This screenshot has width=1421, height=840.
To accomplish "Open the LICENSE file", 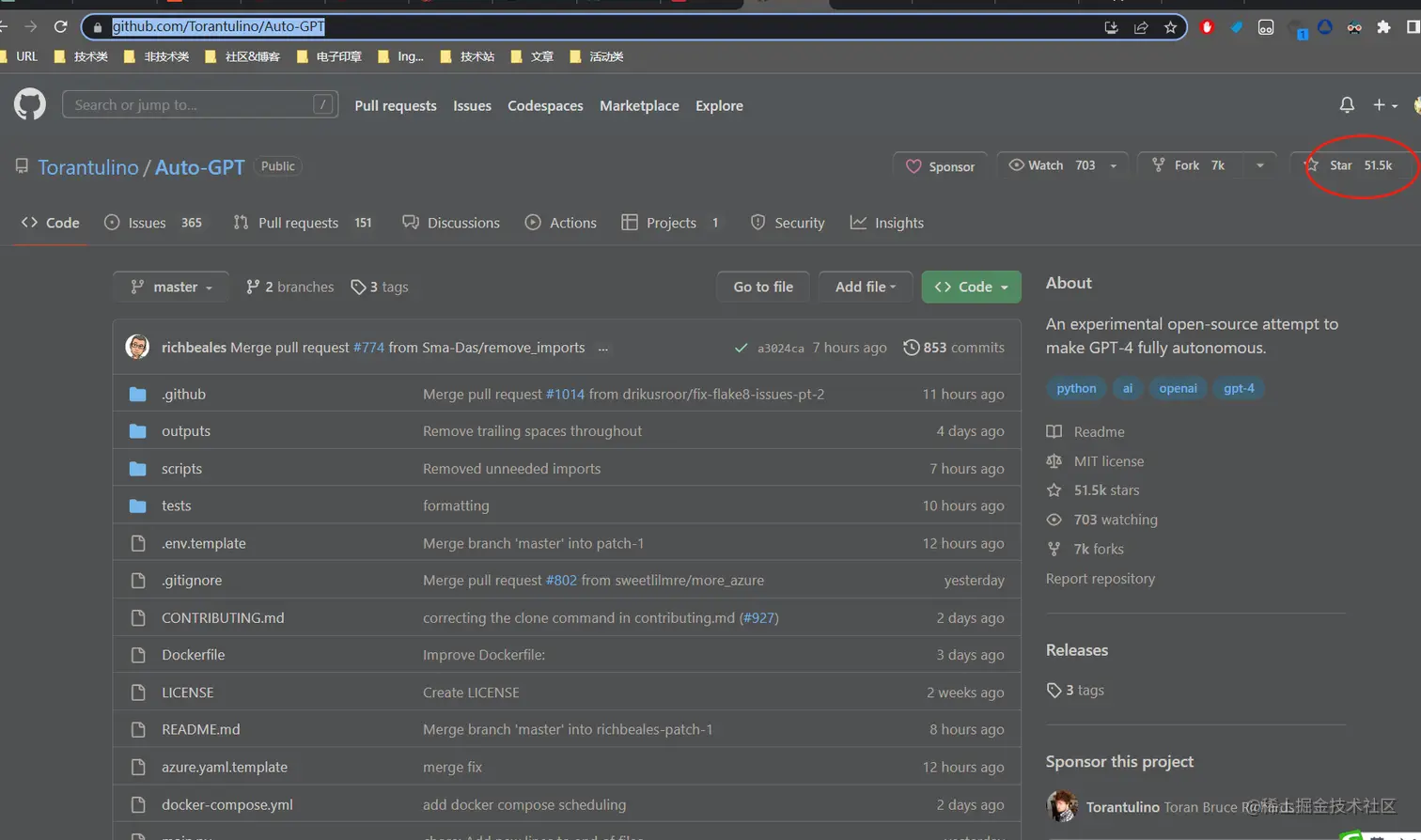I will coord(187,692).
